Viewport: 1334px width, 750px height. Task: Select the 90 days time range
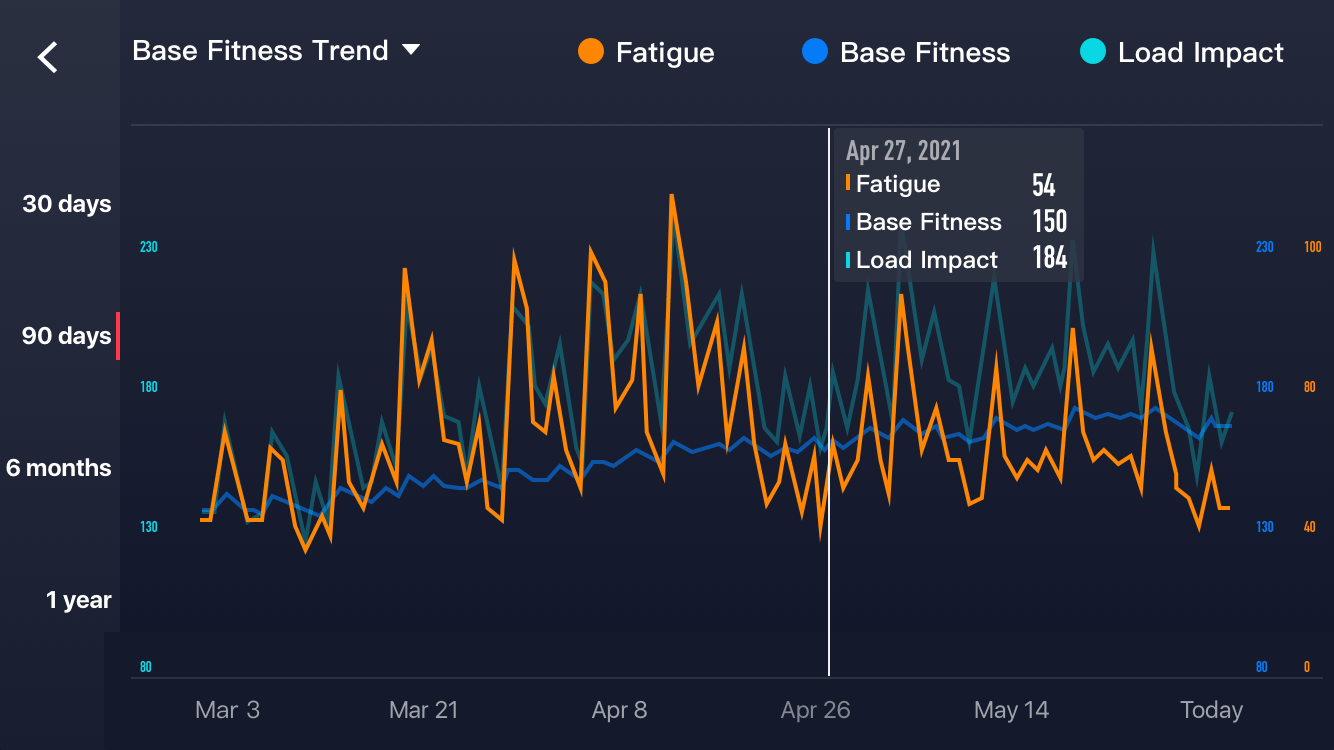[x=67, y=336]
